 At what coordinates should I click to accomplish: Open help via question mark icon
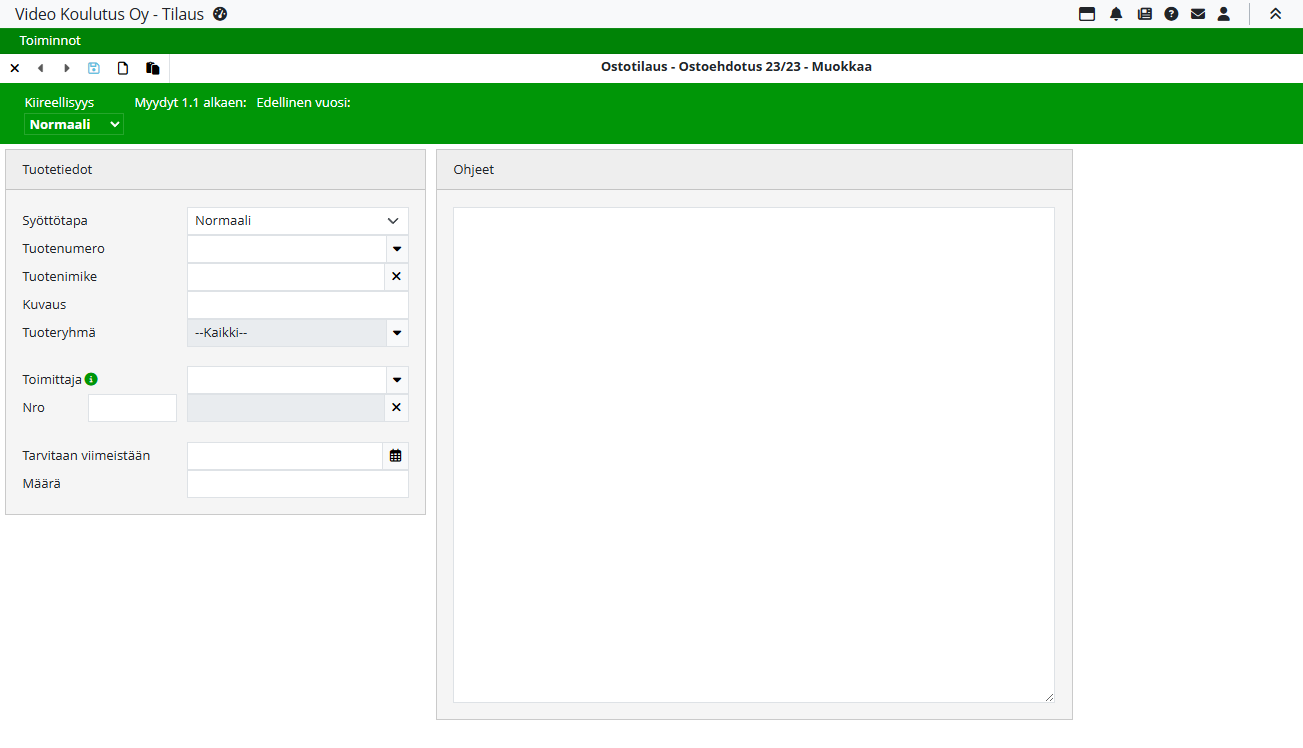click(1171, 14)
